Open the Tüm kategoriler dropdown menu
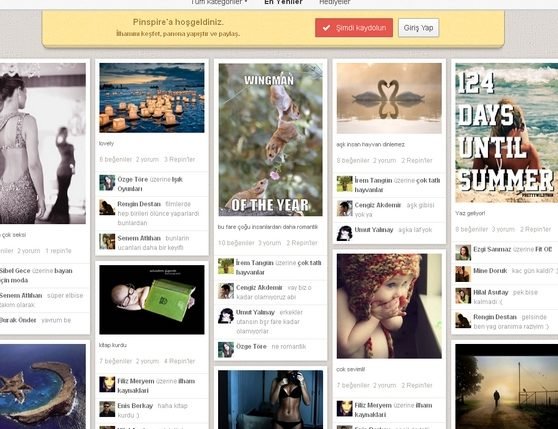The height and width of the screenshot is (429, 558). coord(219,2)
